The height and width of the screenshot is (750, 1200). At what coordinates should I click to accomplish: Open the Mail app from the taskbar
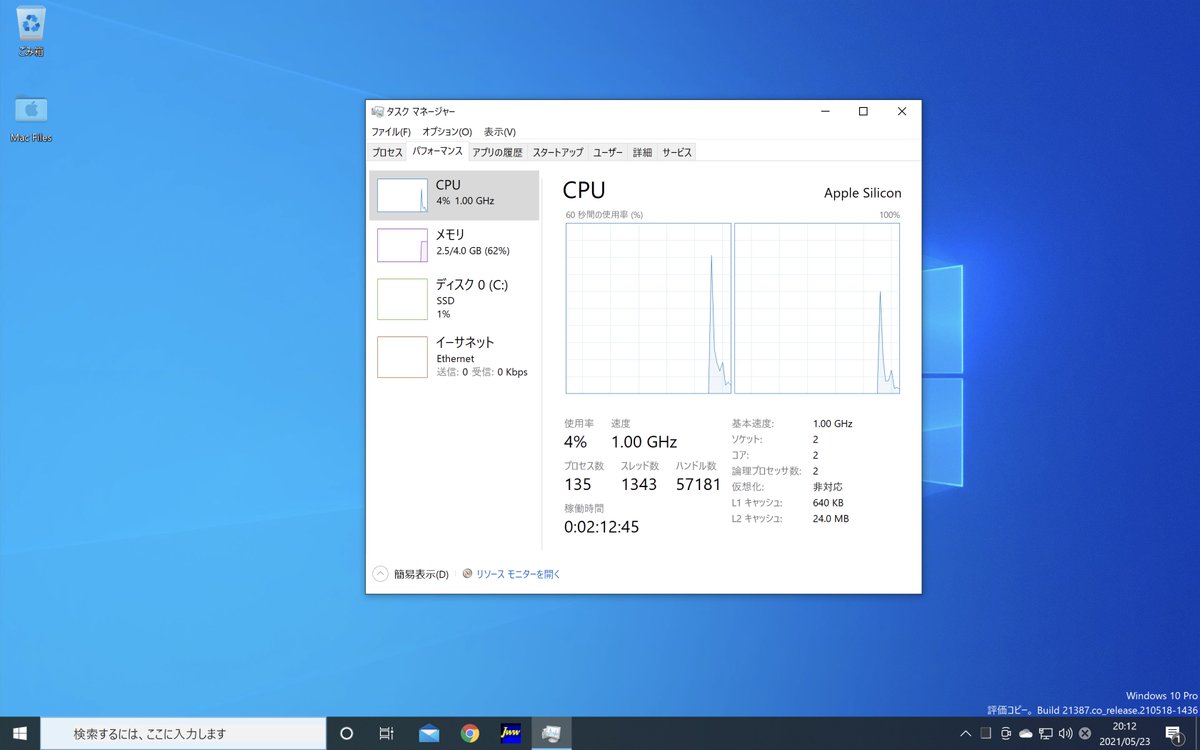click(429, 733)
